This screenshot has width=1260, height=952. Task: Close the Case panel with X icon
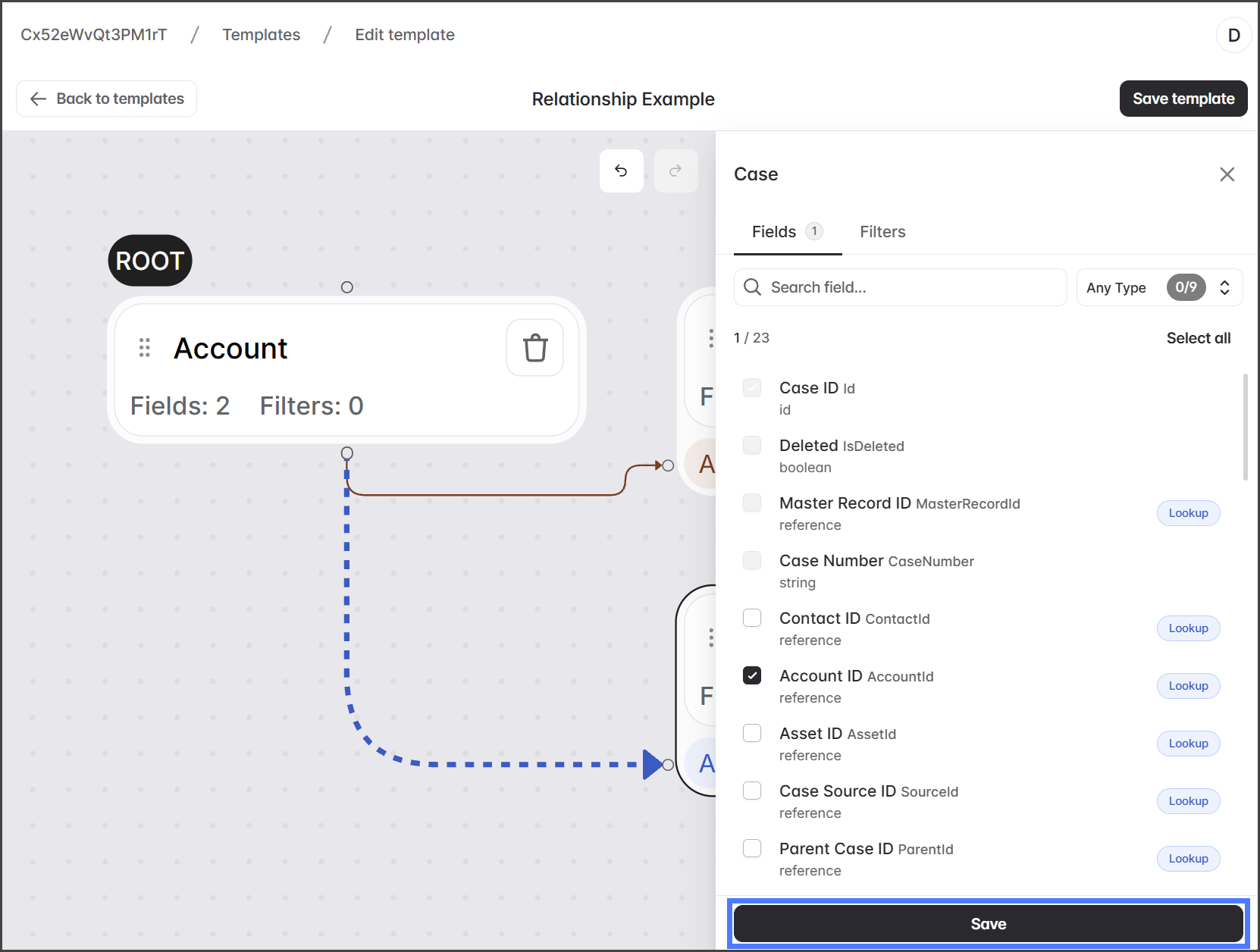(x=1227, y=174)
